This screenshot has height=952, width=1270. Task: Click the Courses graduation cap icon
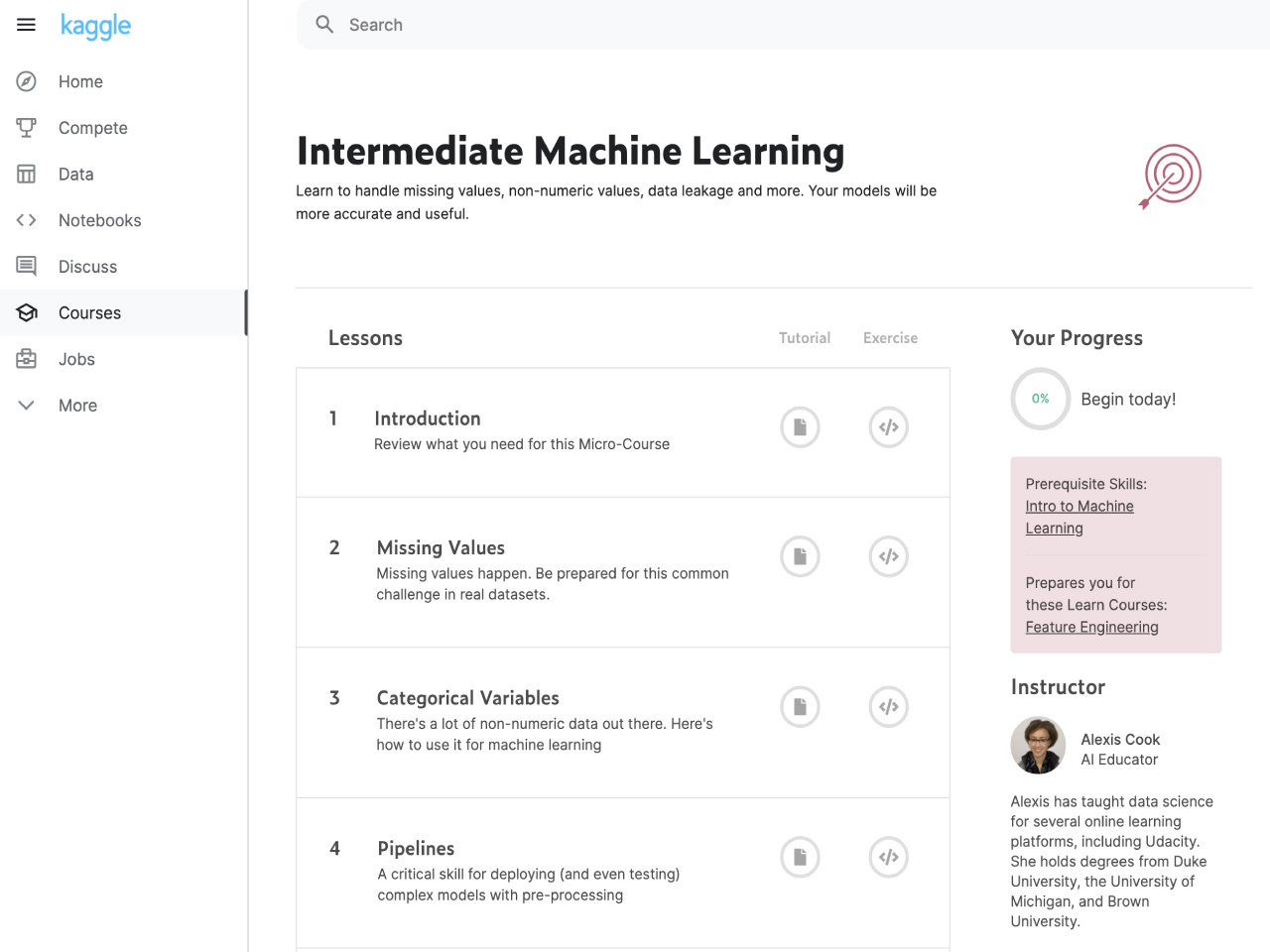click(27, 312)
